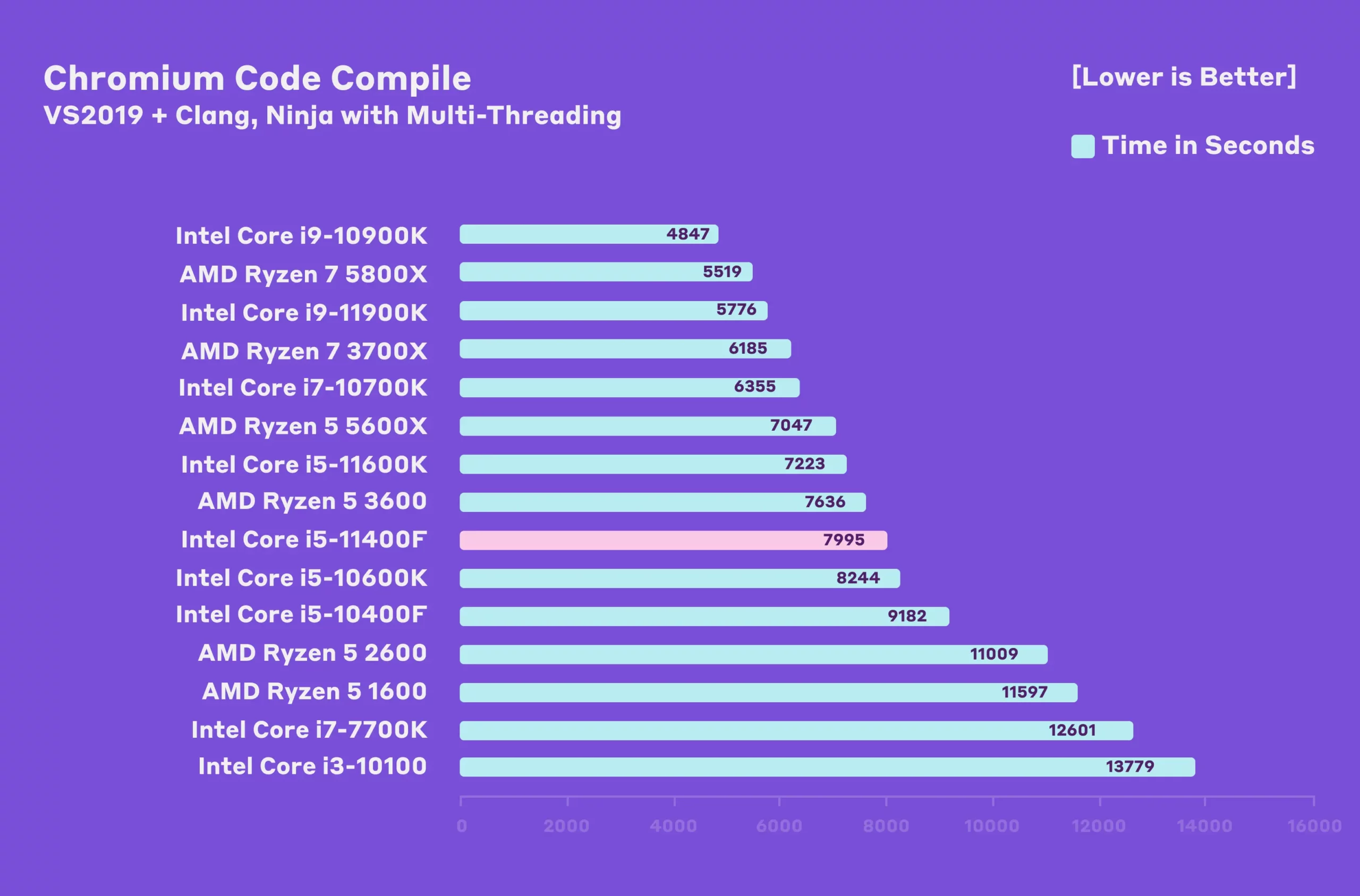This screenshot has height=896, width=1360.
Task: Select the AMD Ryzen 7 5800X label
Action: (303, 274)
